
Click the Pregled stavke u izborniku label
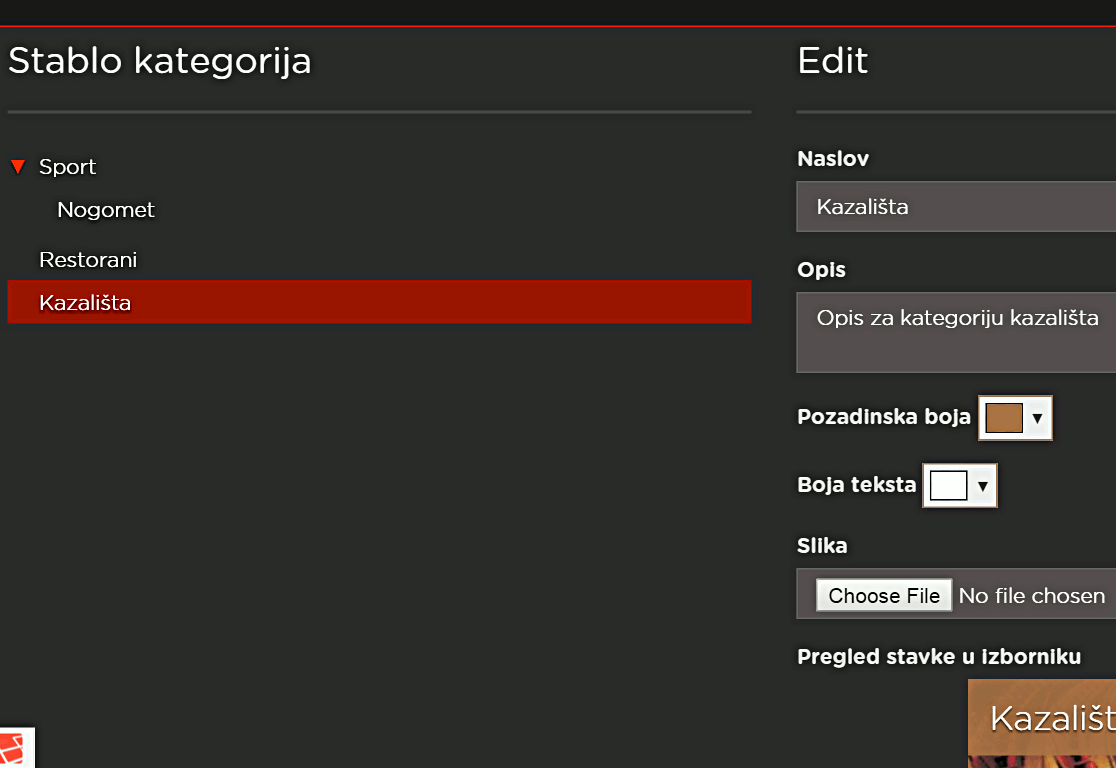(x=939, y=657)
